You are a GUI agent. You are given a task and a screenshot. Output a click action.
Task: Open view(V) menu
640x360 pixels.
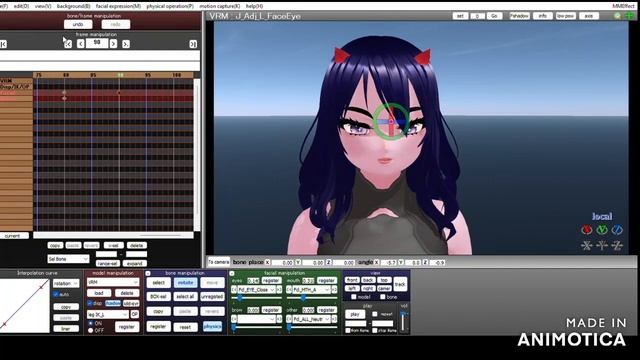[43, 6]
